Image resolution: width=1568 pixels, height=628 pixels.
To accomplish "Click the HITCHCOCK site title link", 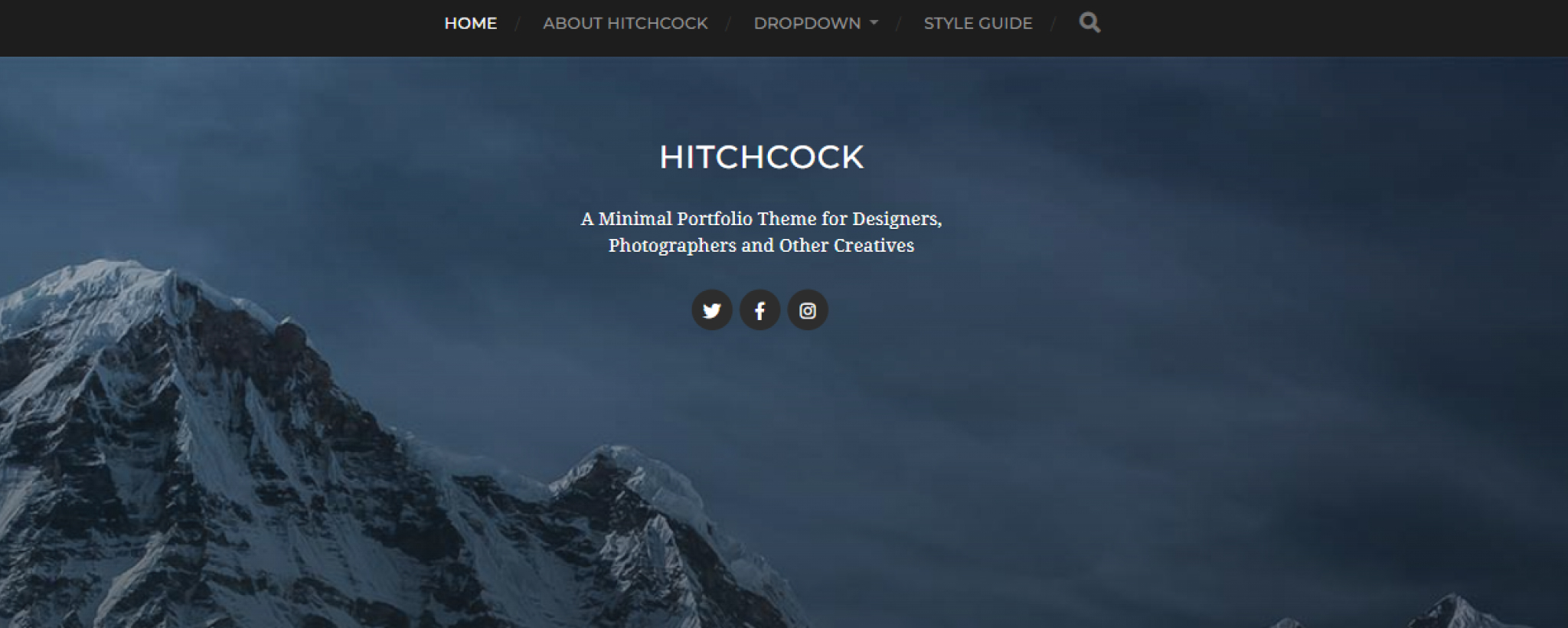I will [x=761, y=157].
